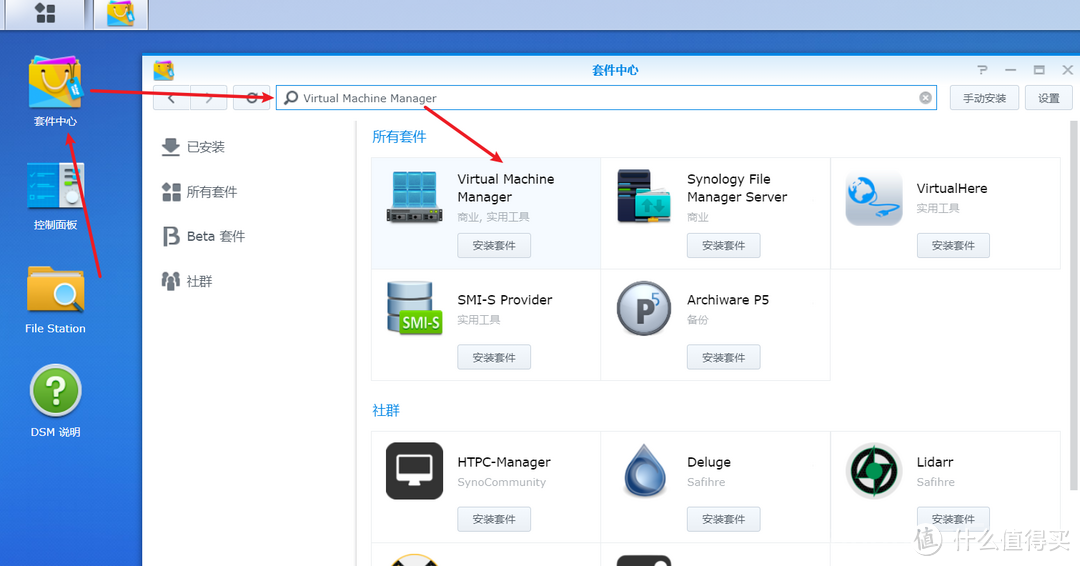The image size is (1080, 566).
Task: Select 所有套件 in the sidebar
Action: pos(199,191)
